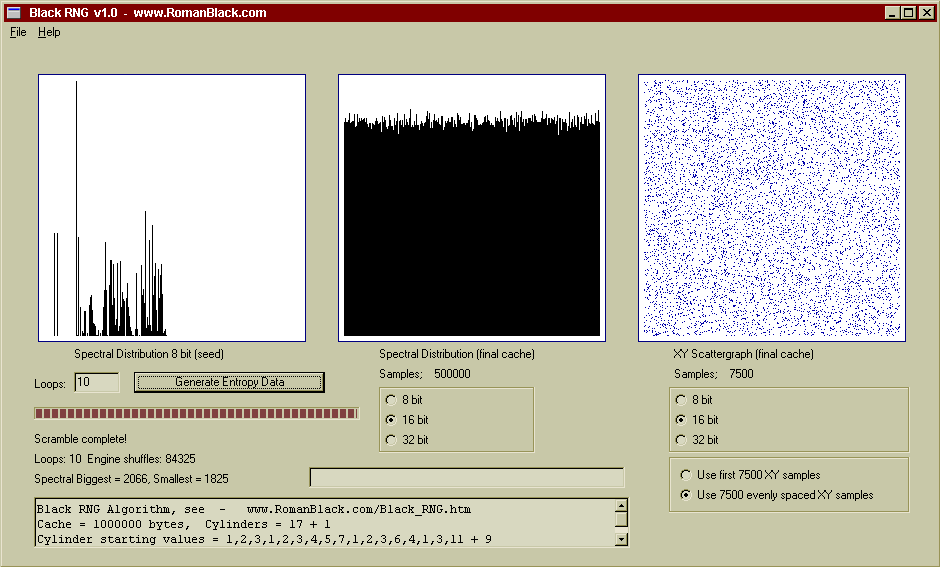Screen dimensions: 940x567
Task: Select 32 bit for Spectral Distribution
Action: (x=390, y=440)
